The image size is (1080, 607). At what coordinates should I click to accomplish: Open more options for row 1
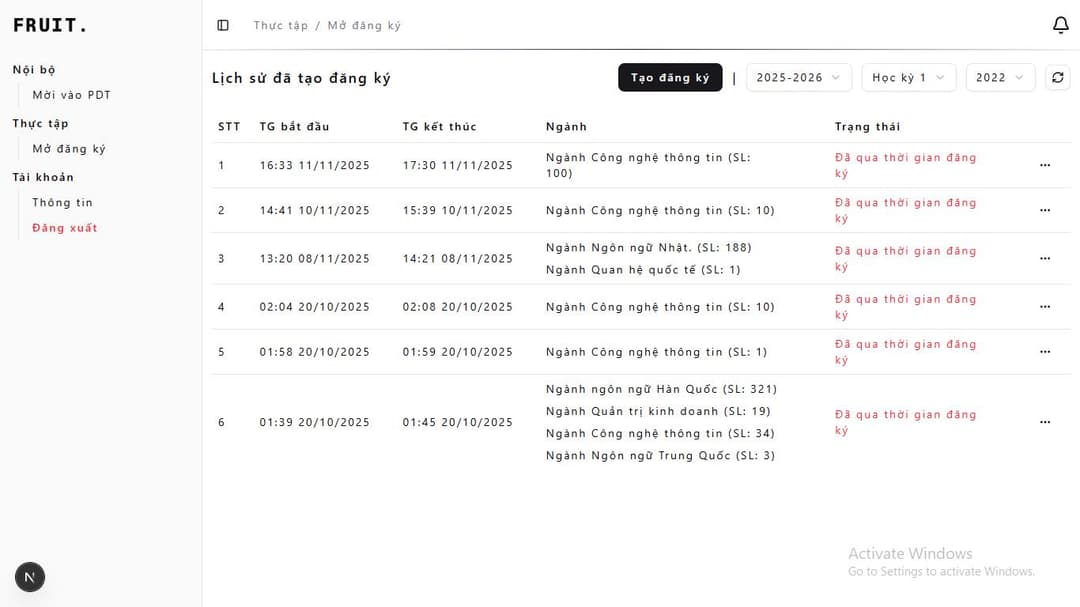(x=1045, y=166)
